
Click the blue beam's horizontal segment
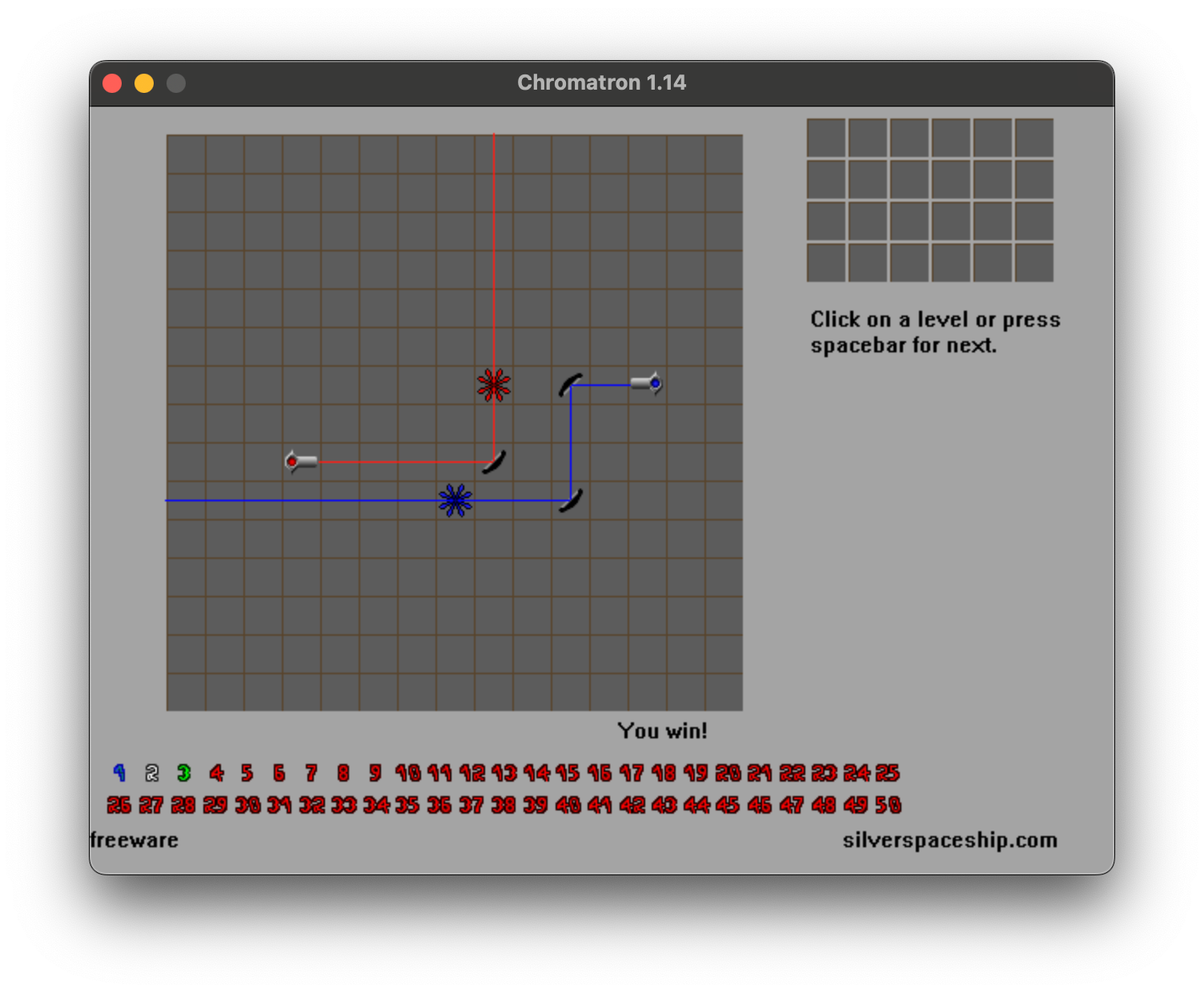(x=320, y=499)
